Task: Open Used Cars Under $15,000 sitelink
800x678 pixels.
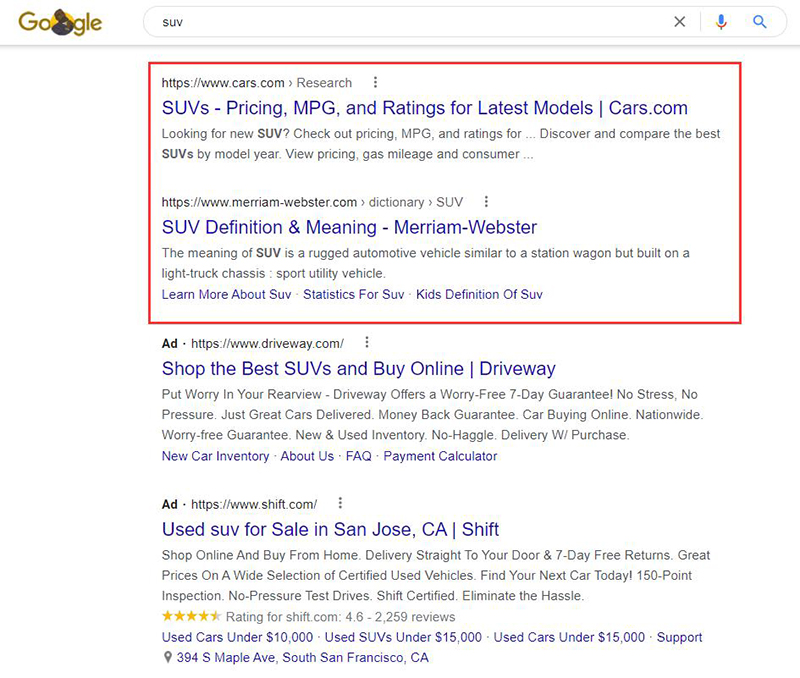Action: [569, 637]
